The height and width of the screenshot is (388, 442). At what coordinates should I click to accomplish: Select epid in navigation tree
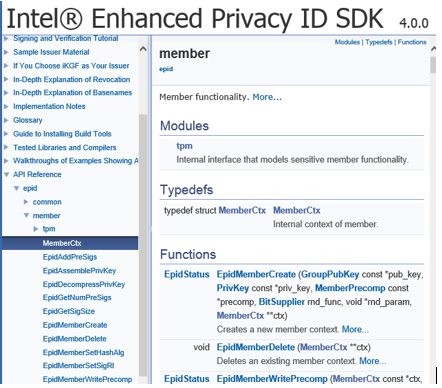click(30, 188)
